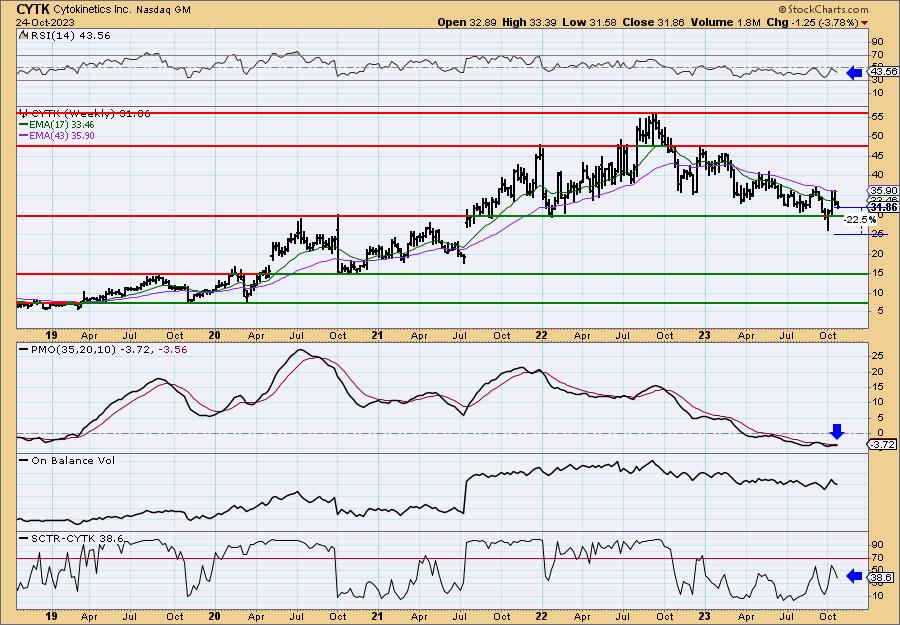Select the On Balance Vol legend label

[x=72, y=460]
